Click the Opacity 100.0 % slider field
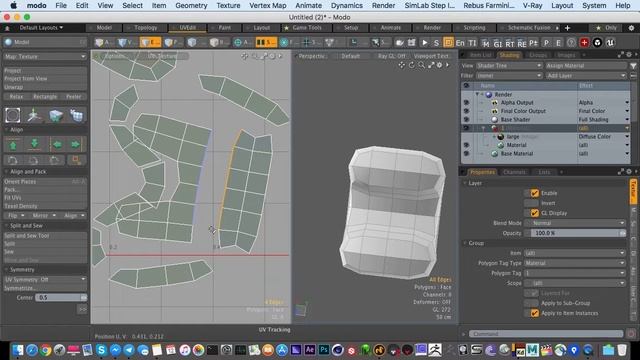Image resolution: width=640 pixels, height=360 pixels. [x=575, y=233]
